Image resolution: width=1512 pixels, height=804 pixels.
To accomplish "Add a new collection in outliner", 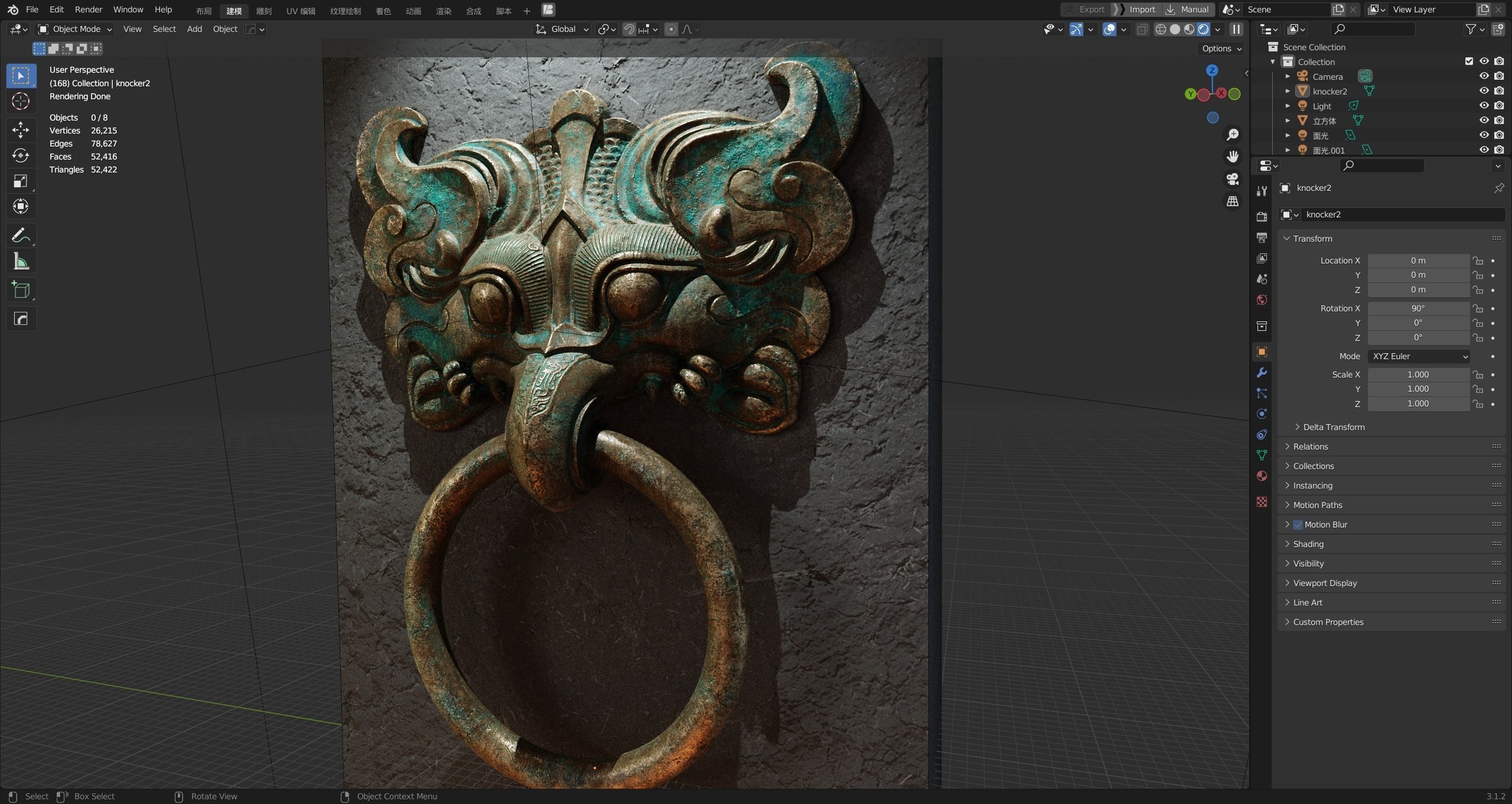I will pos(1498,29).
